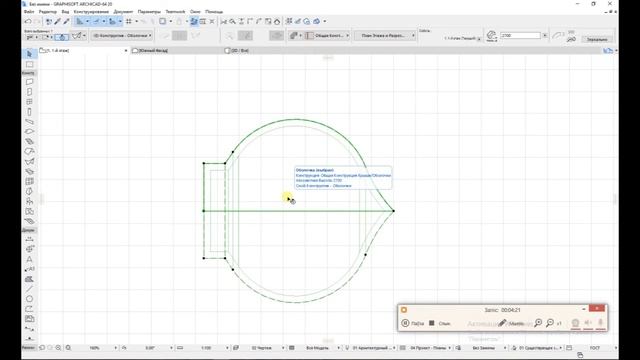Select the Window tool in the toolbox

click(29, 102)
